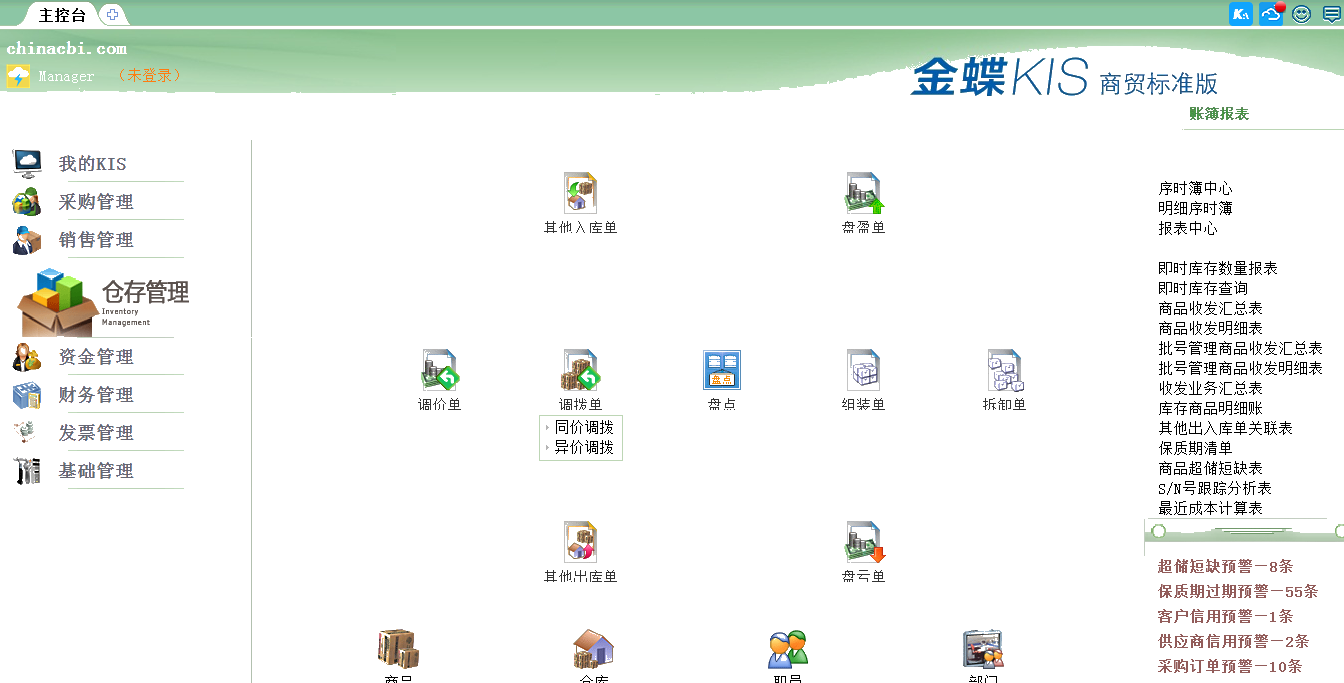Open the 其他入库单 (other inbound order) icon
This screenshot has width=1344, height=683.
[580, 195]
